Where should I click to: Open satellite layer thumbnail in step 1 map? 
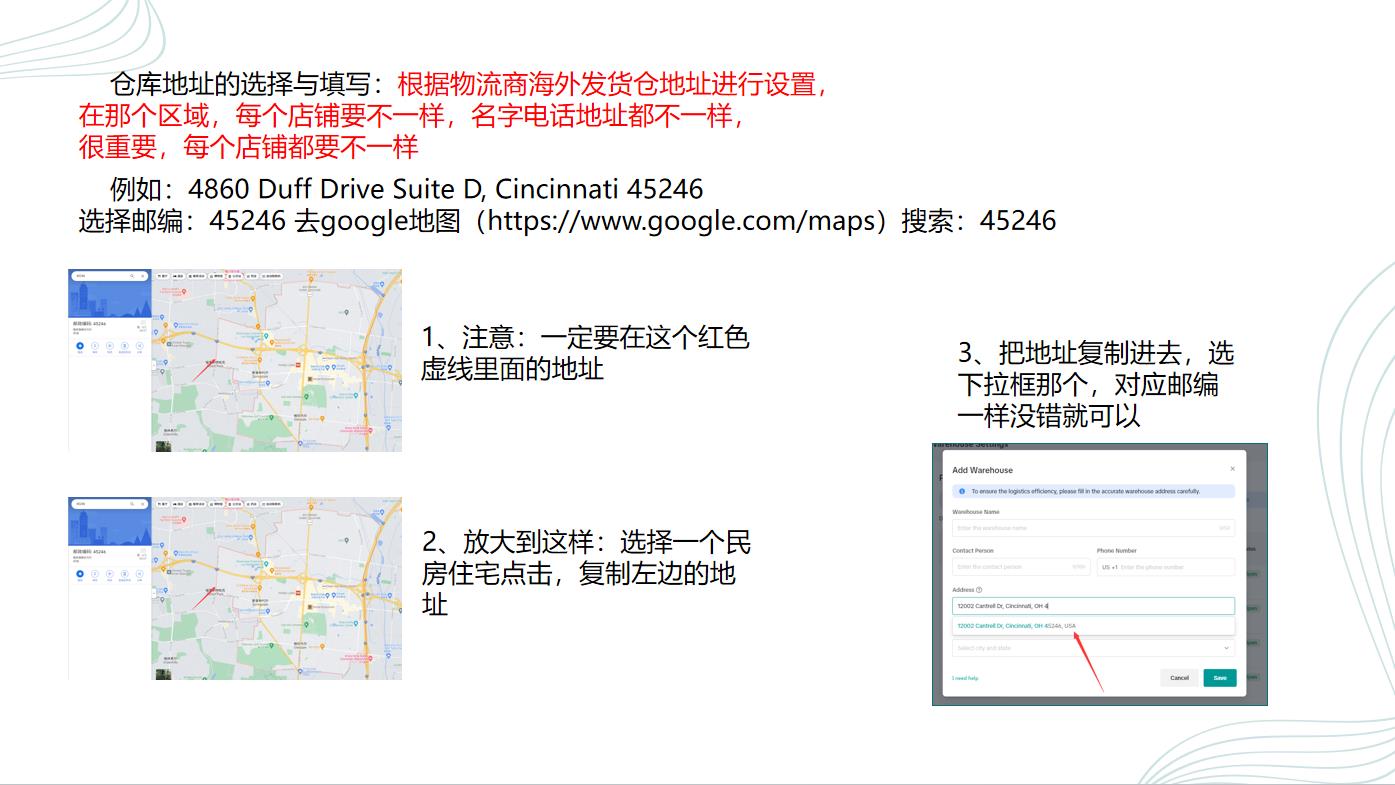click(163, 446)
